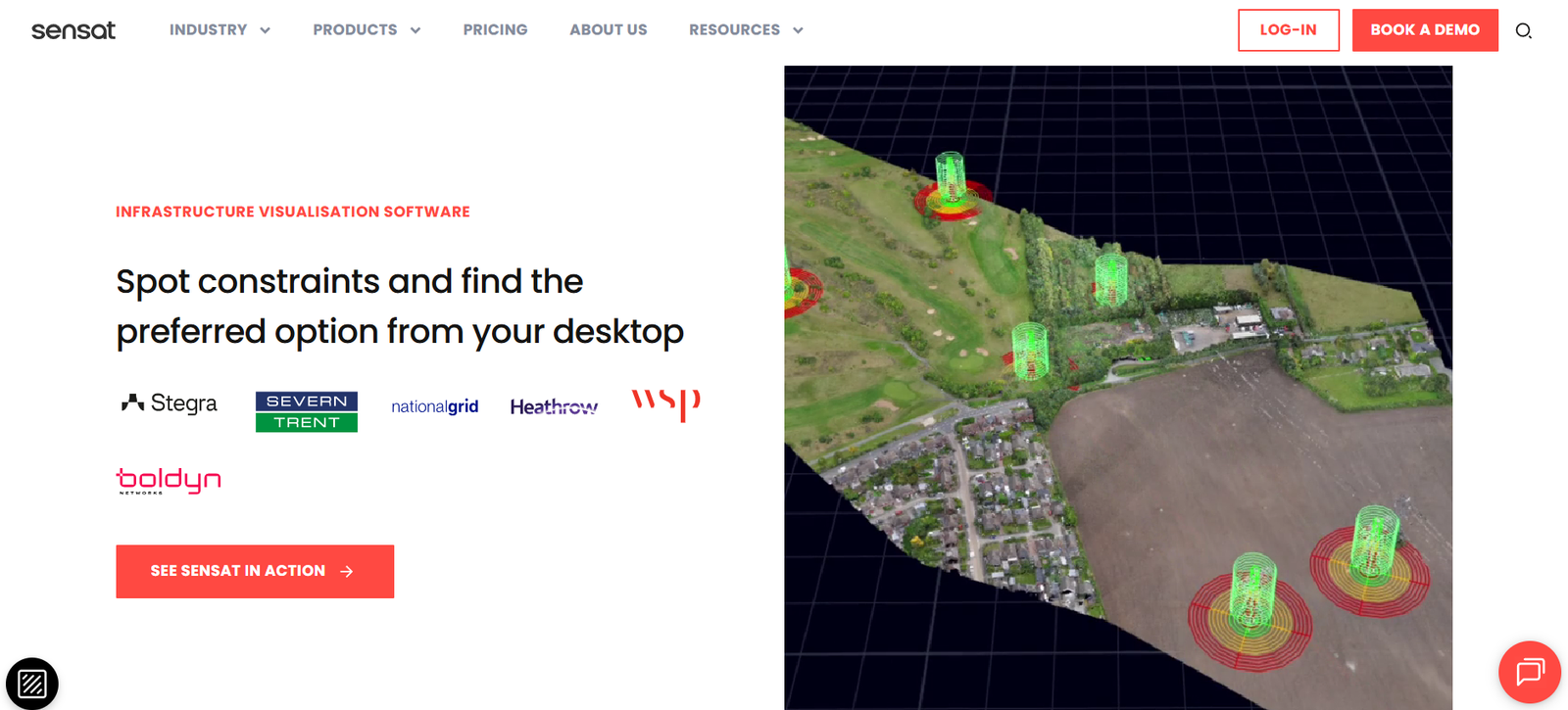The image size is (1568, 710).
Task: Click the Stegra logo
Action: click(169, 403)
